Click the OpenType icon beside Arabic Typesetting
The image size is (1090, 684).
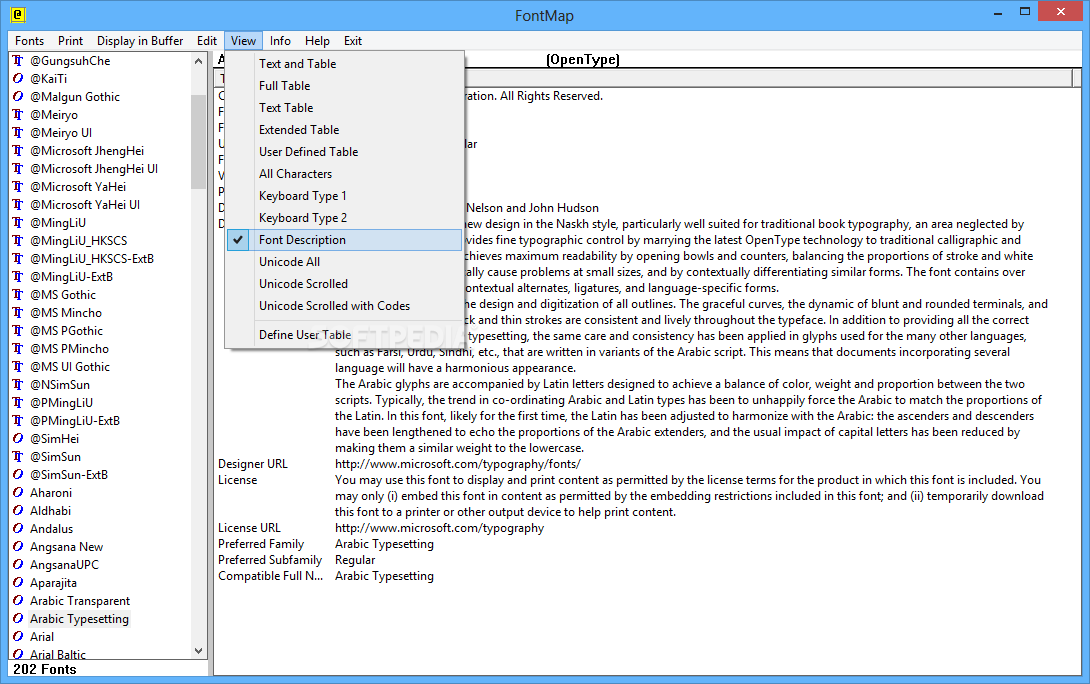pyautogui.click(x=18, y=619)
